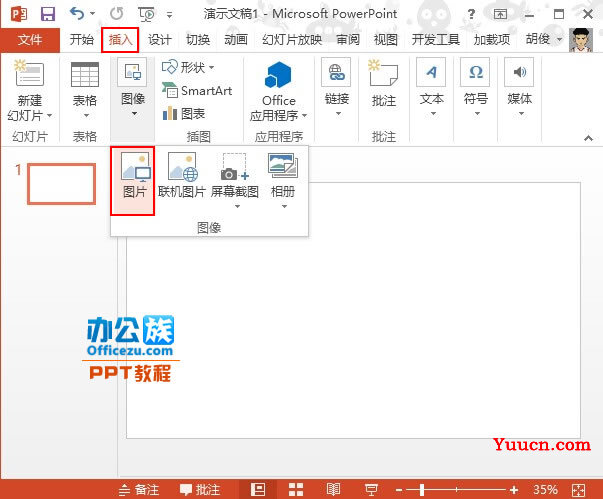Click the PowerPoint app icon
Image resolution: width=603 pixels, height=499 pixels.
pos(18,14)
